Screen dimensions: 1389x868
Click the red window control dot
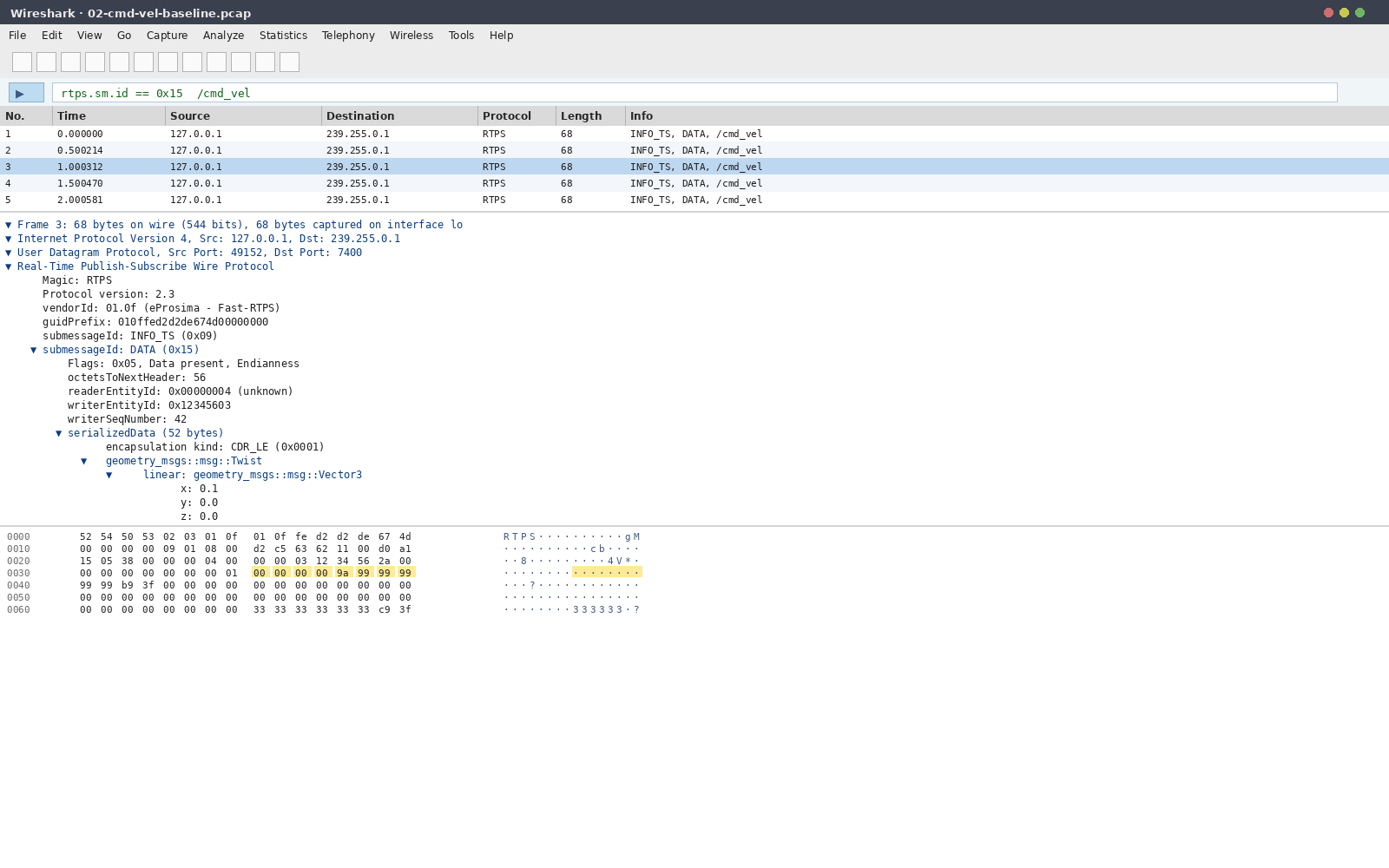pyautogui.click(x=1328, y=13)
